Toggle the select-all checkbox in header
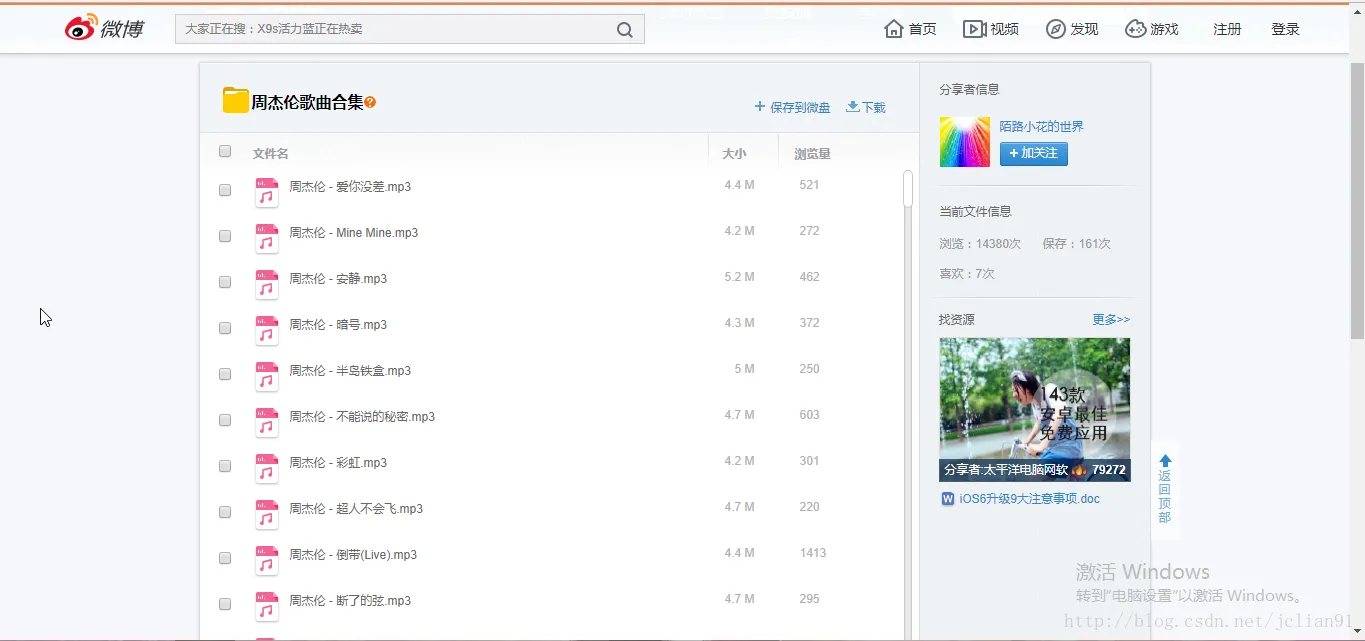 pos(225,151)
